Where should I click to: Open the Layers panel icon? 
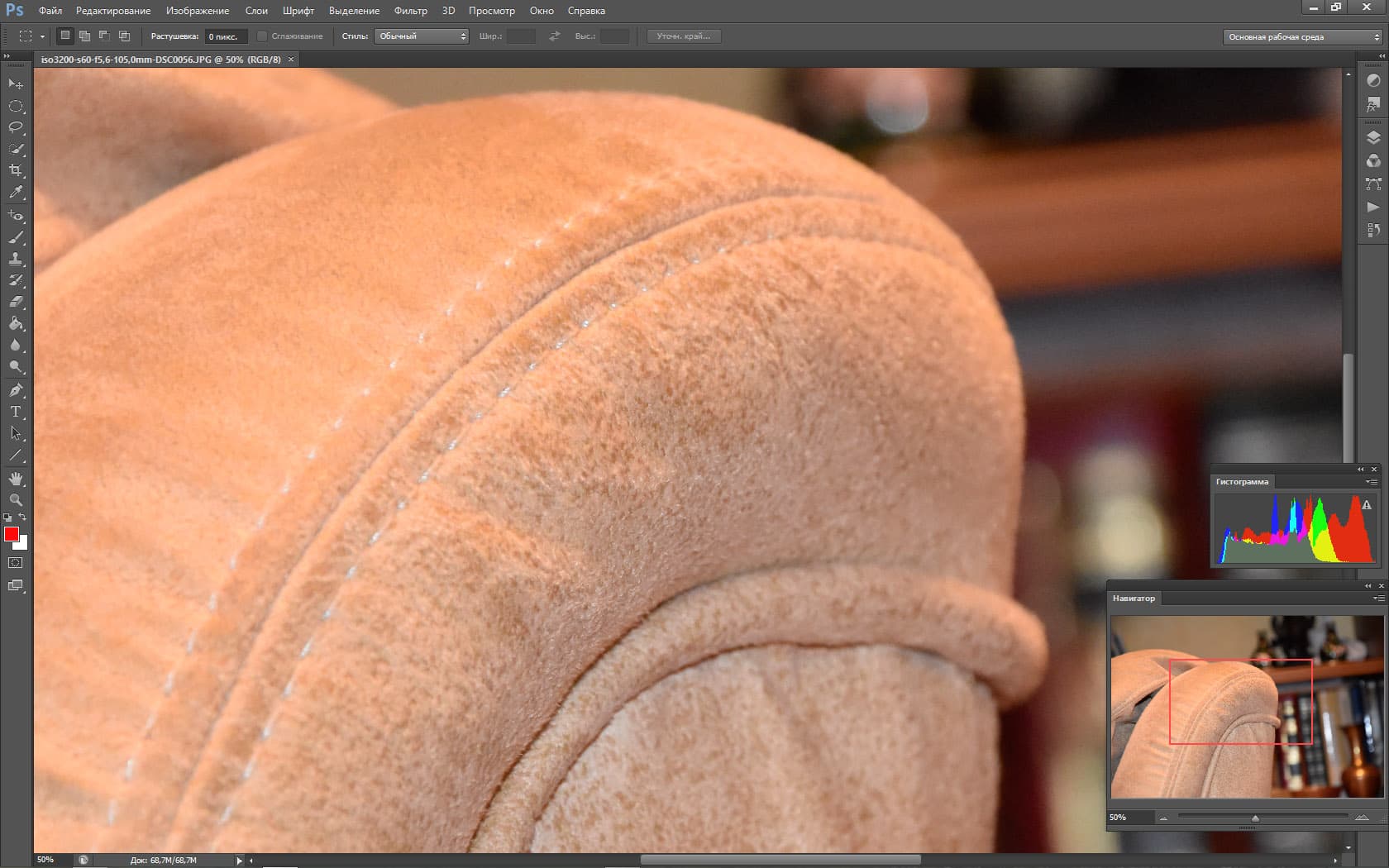1373,138
